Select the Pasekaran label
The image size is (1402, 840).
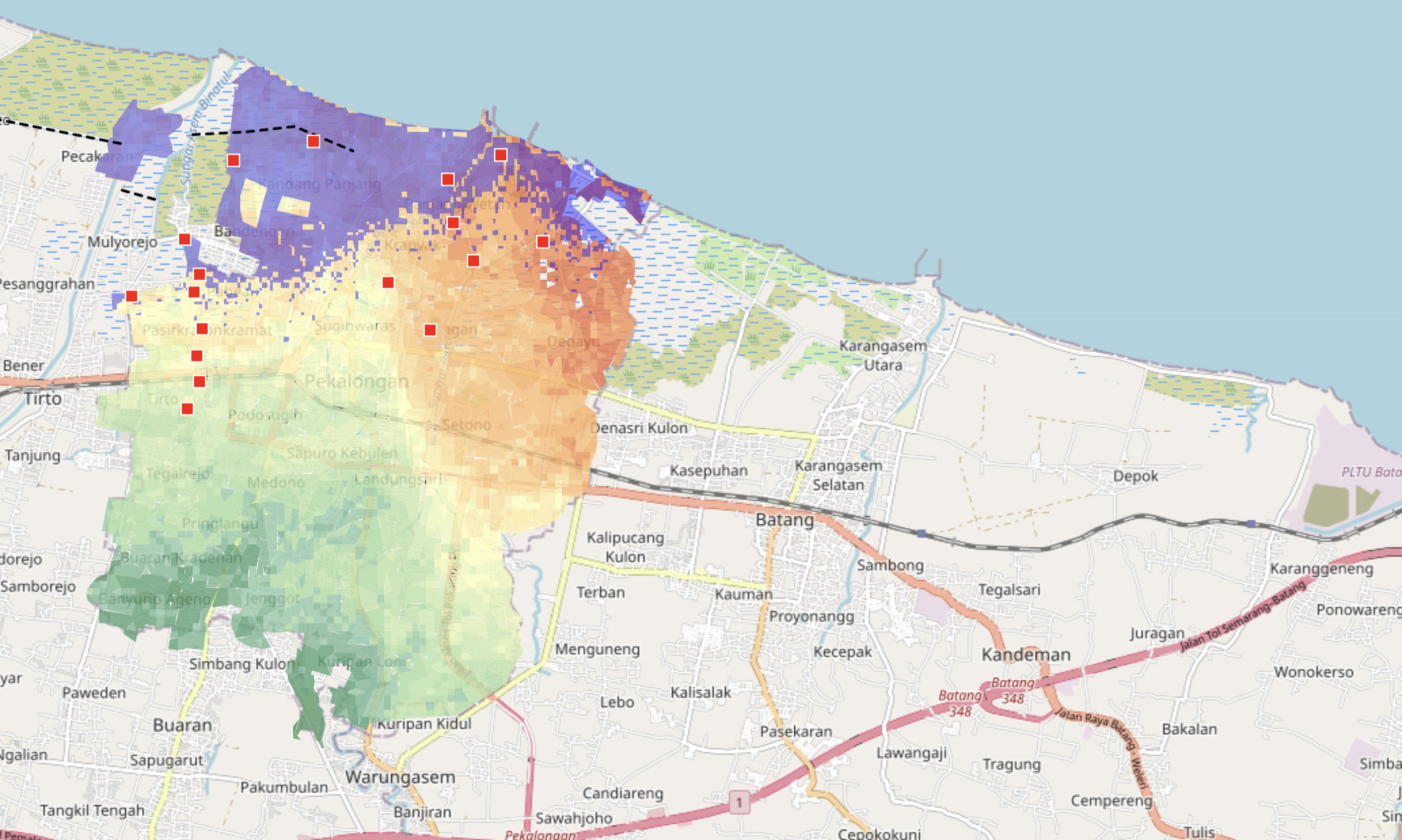[x=796, y=731]
